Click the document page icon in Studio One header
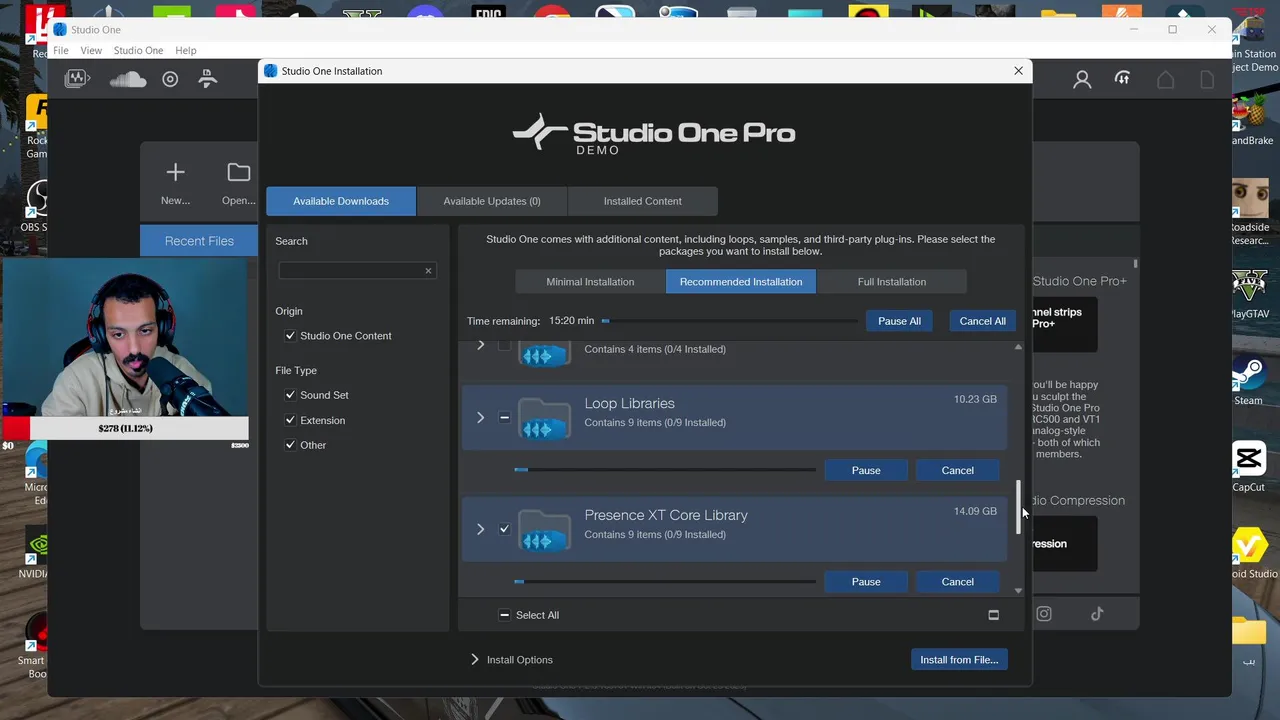This screenshot has height=720, width=1280. click(x=1207, y=80)
